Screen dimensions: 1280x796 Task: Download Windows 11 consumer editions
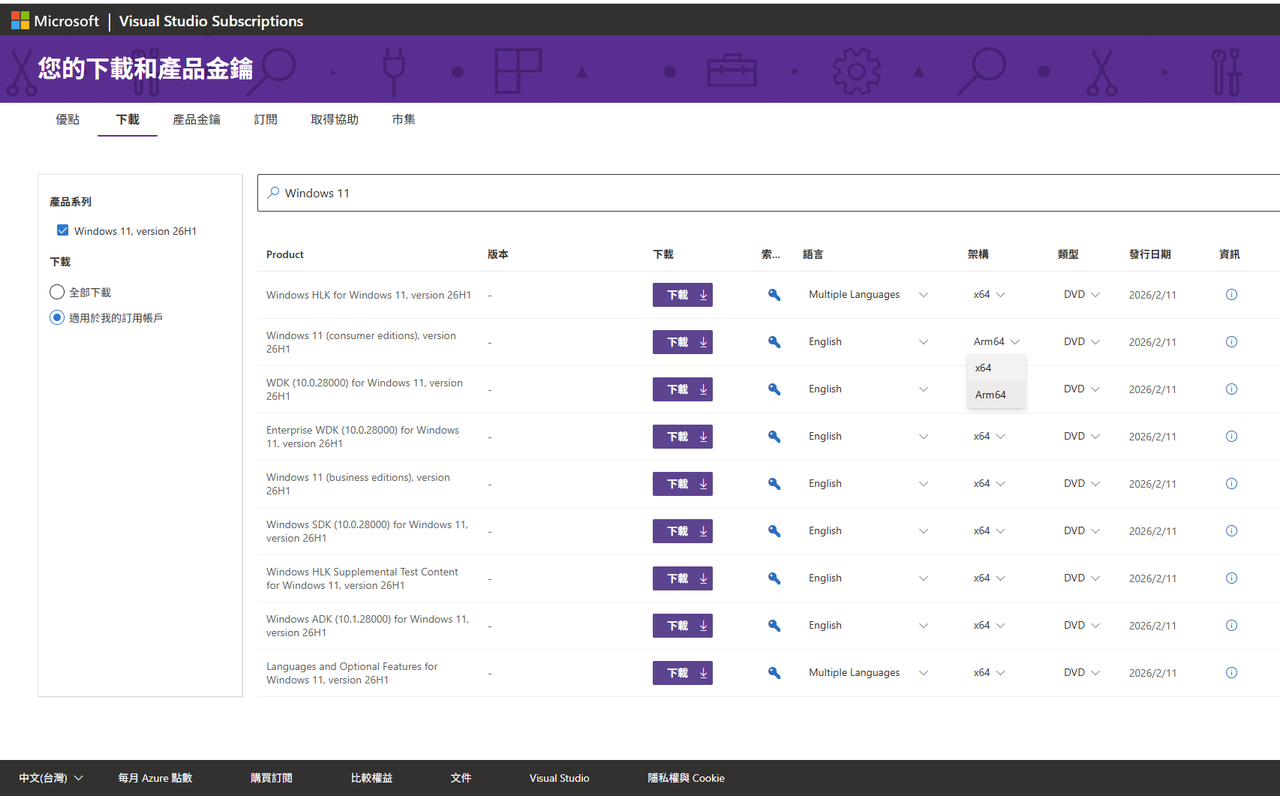click(682, 342)
